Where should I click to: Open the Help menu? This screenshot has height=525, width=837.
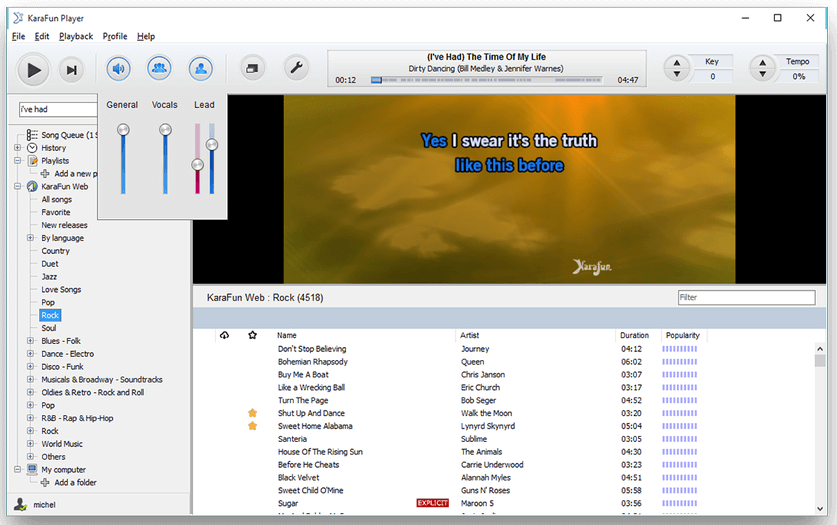click(146, 36)
